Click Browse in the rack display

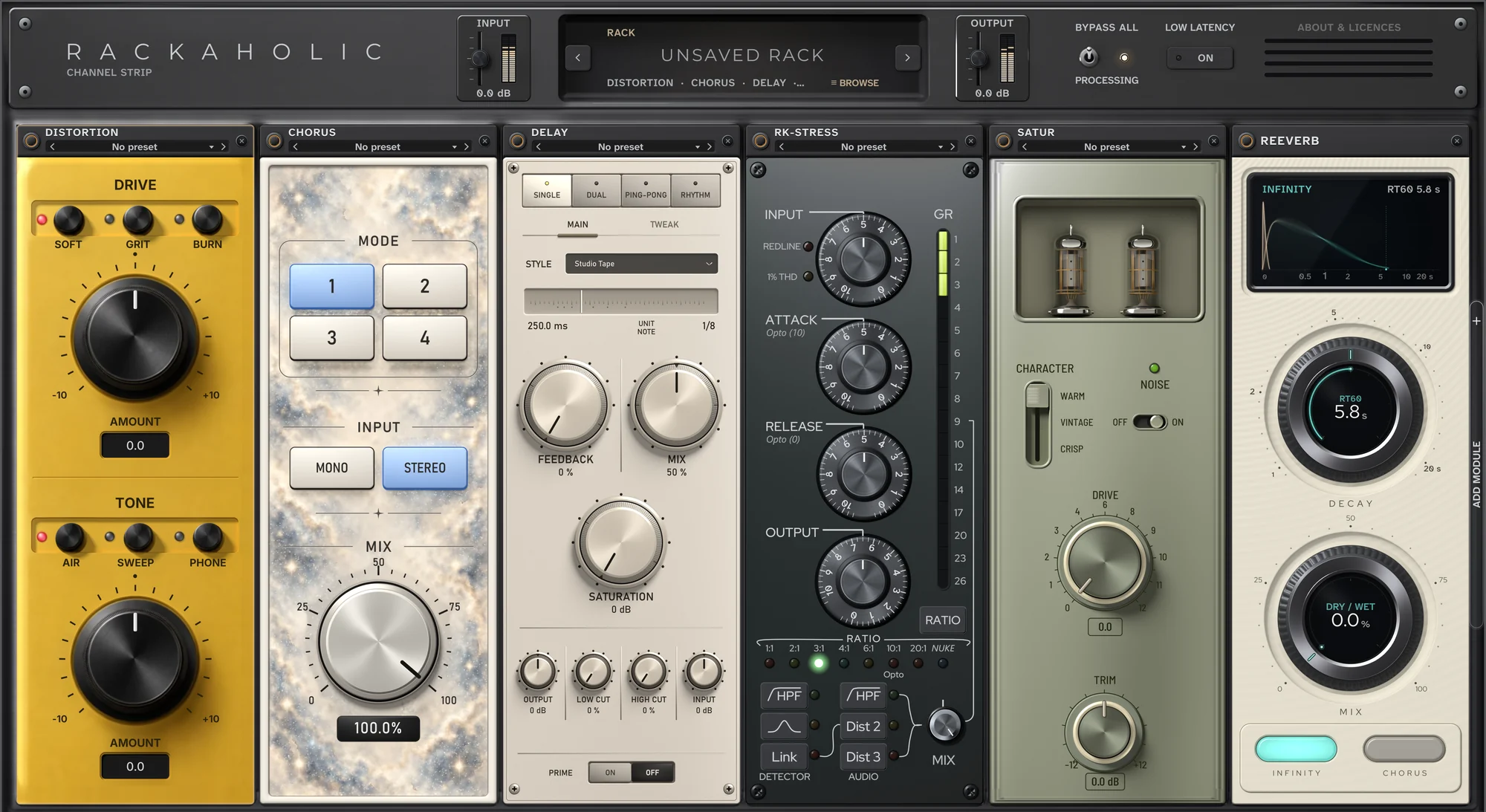point(855,83)
